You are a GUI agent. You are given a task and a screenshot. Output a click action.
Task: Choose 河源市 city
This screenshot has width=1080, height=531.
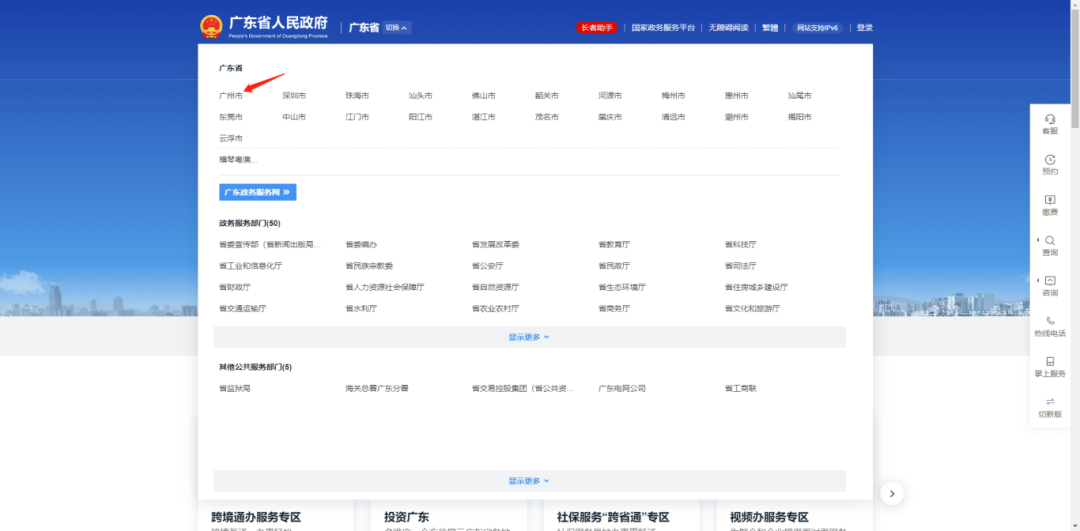point(610,96)
